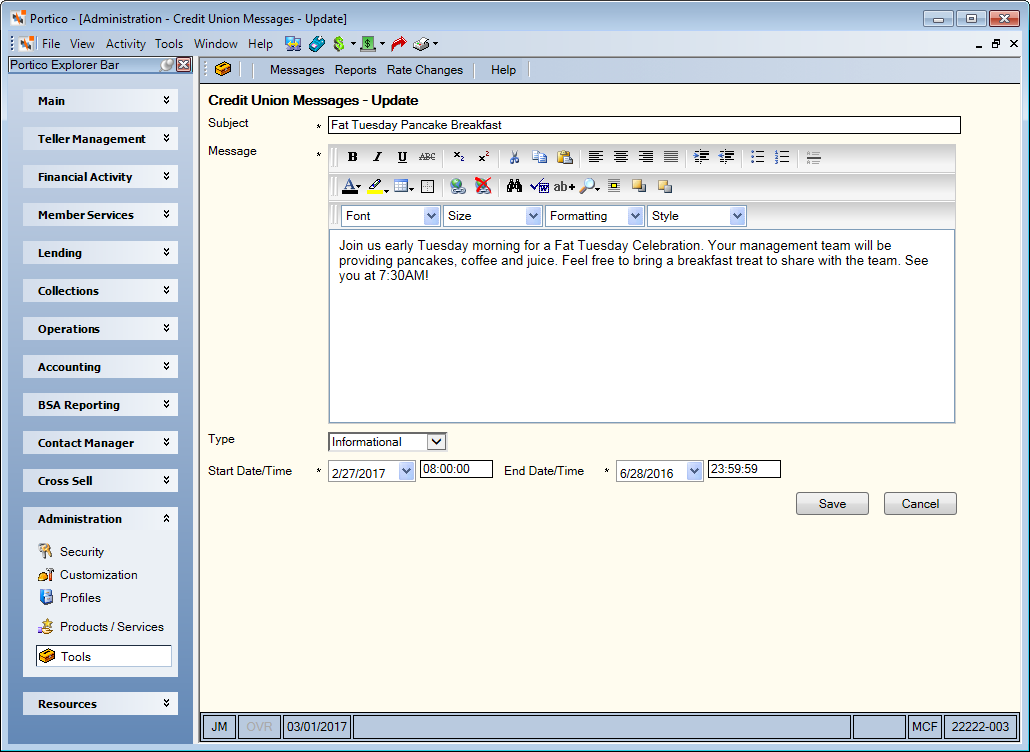Run spell check in editor toolbar
The width and height of the screenshot is (1030, 752).
(x=539, y=187)
